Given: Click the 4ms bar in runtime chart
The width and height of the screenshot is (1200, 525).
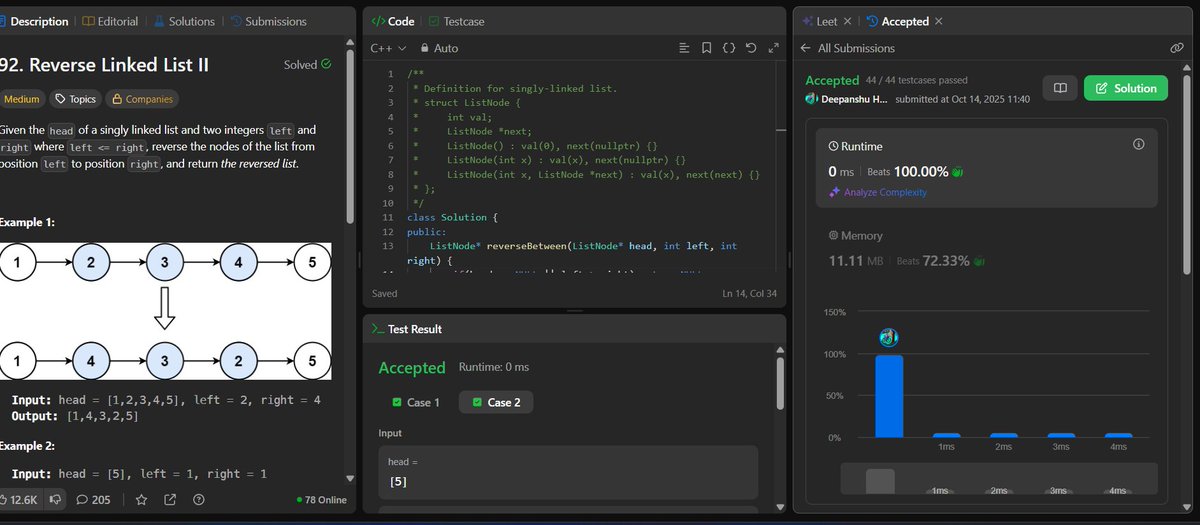Looking at the screenshot, I should click(x=1119, y=435).
